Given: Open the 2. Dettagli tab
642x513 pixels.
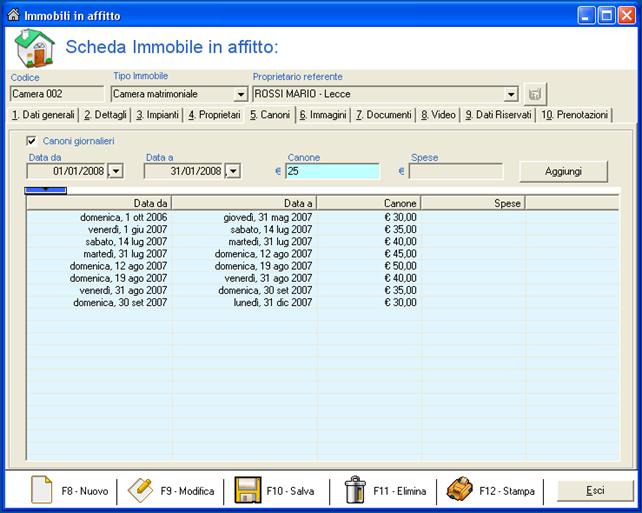Looking at the screenshot, I should [x=105, y=115].
